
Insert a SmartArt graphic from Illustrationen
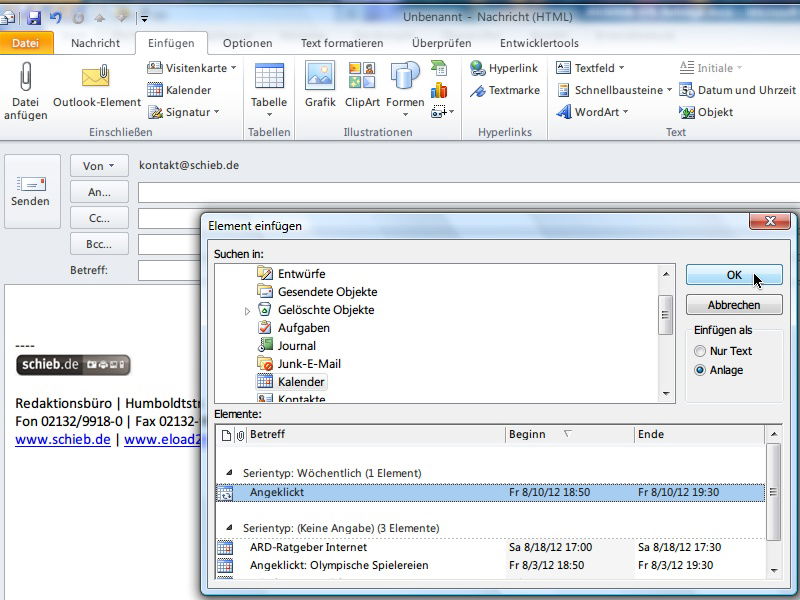439,68
